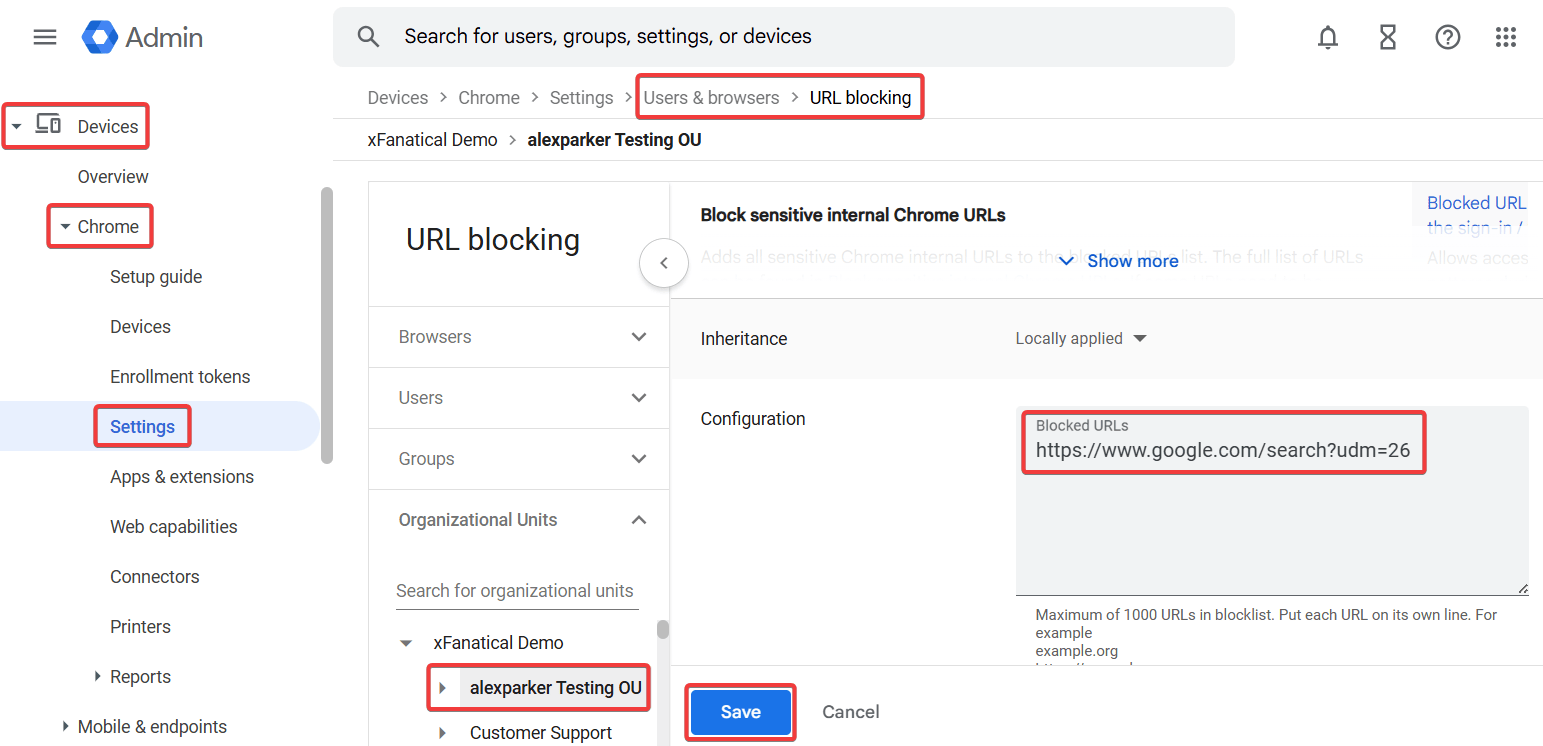Viewport: 1543px width, 746px height.
Task: Expand the Customer Support organizational unit
Action: coord(443,733)
